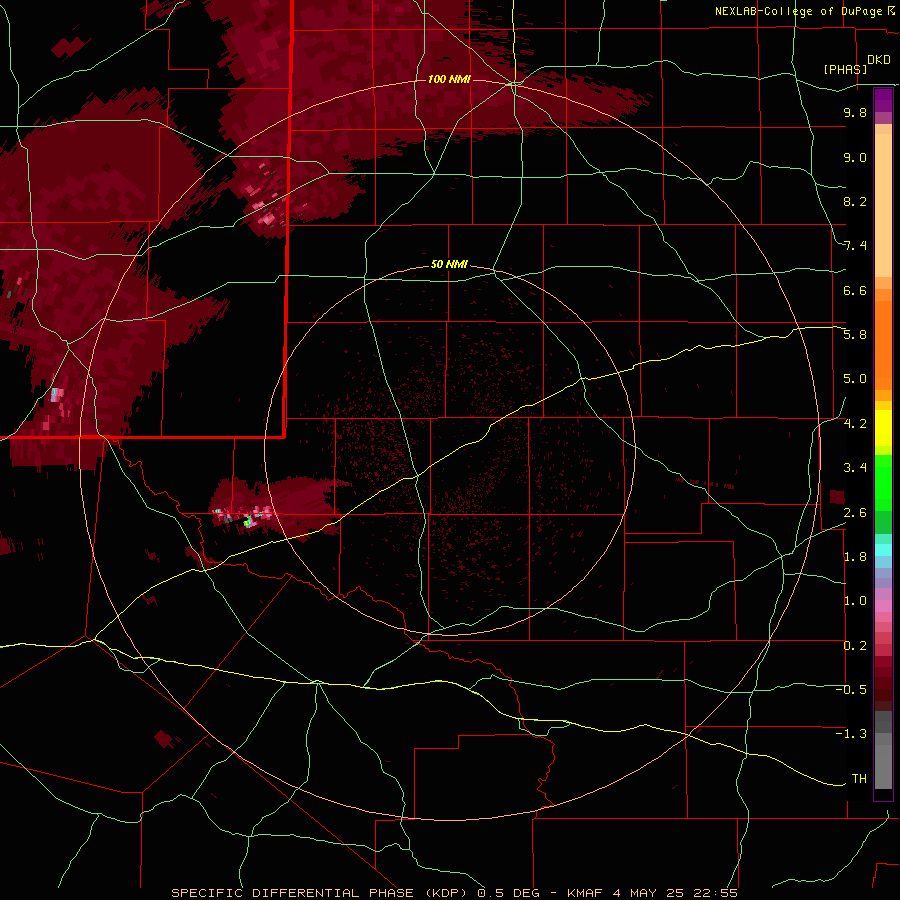Click the DKD label above the color scale
The image size is (900, 900).
click(878, 60)
